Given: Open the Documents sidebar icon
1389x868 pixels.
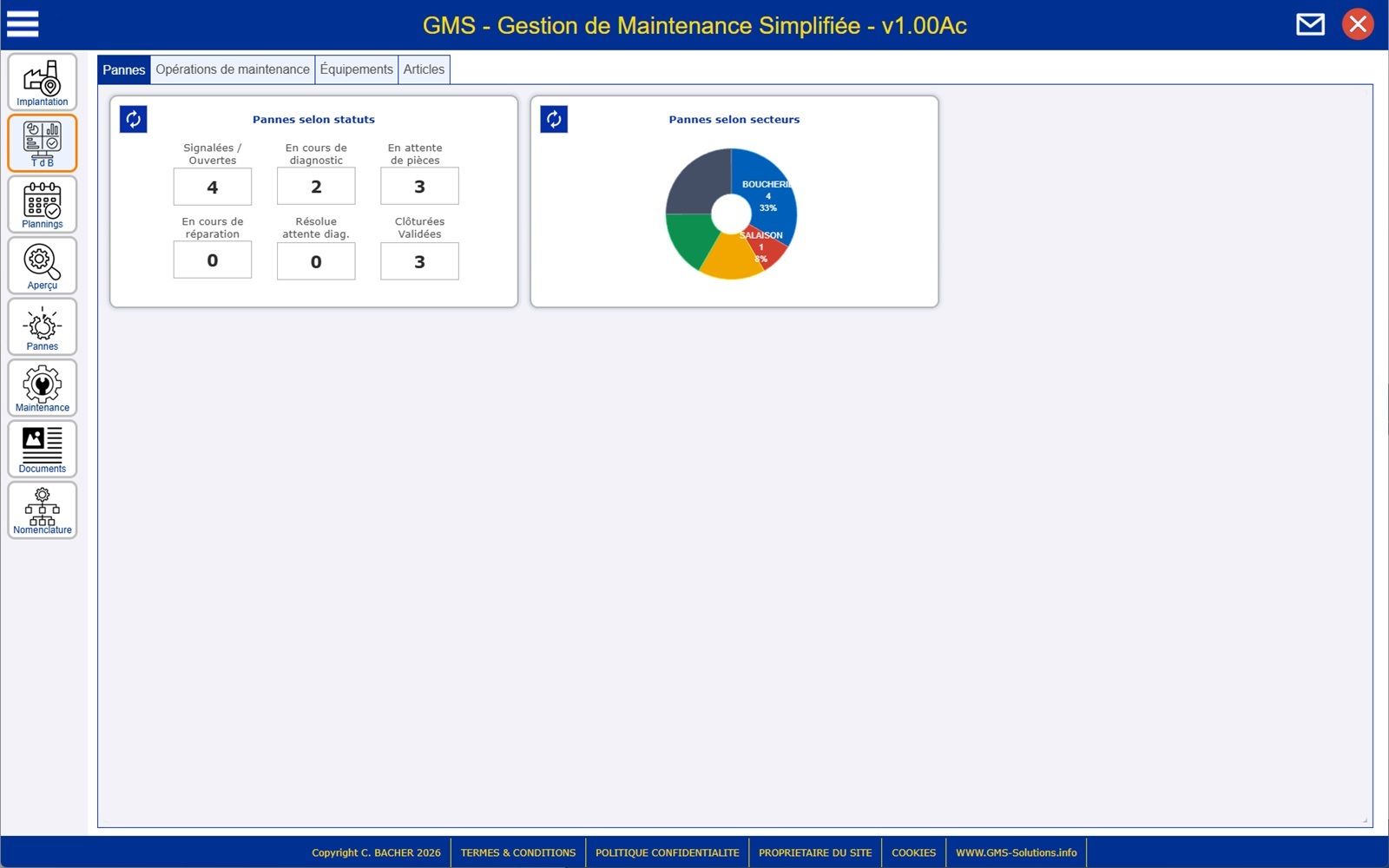Looking at the screenshot, I should 43,449.
